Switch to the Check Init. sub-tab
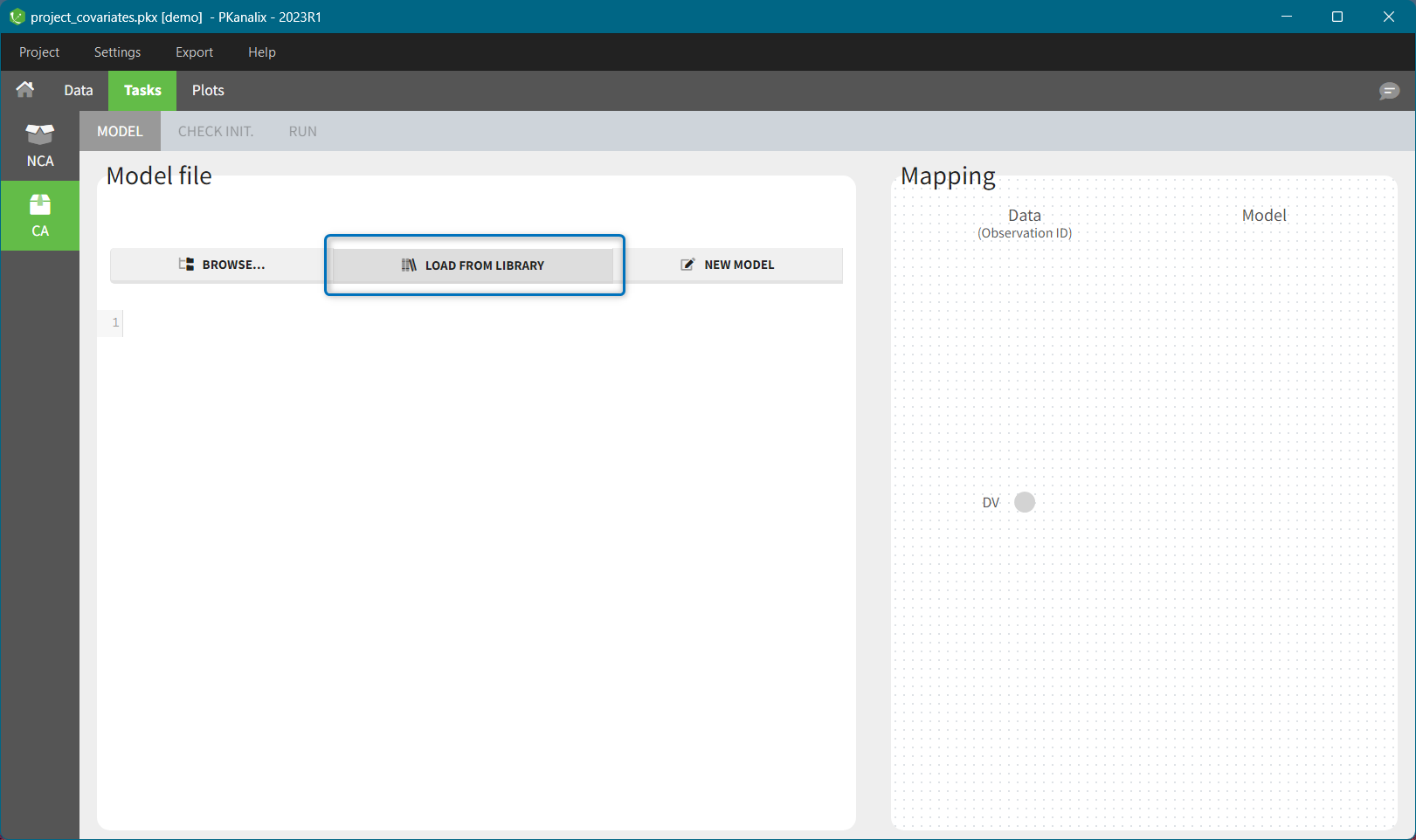The height and width of the screenshot is (840, 1416). point(216,132)
